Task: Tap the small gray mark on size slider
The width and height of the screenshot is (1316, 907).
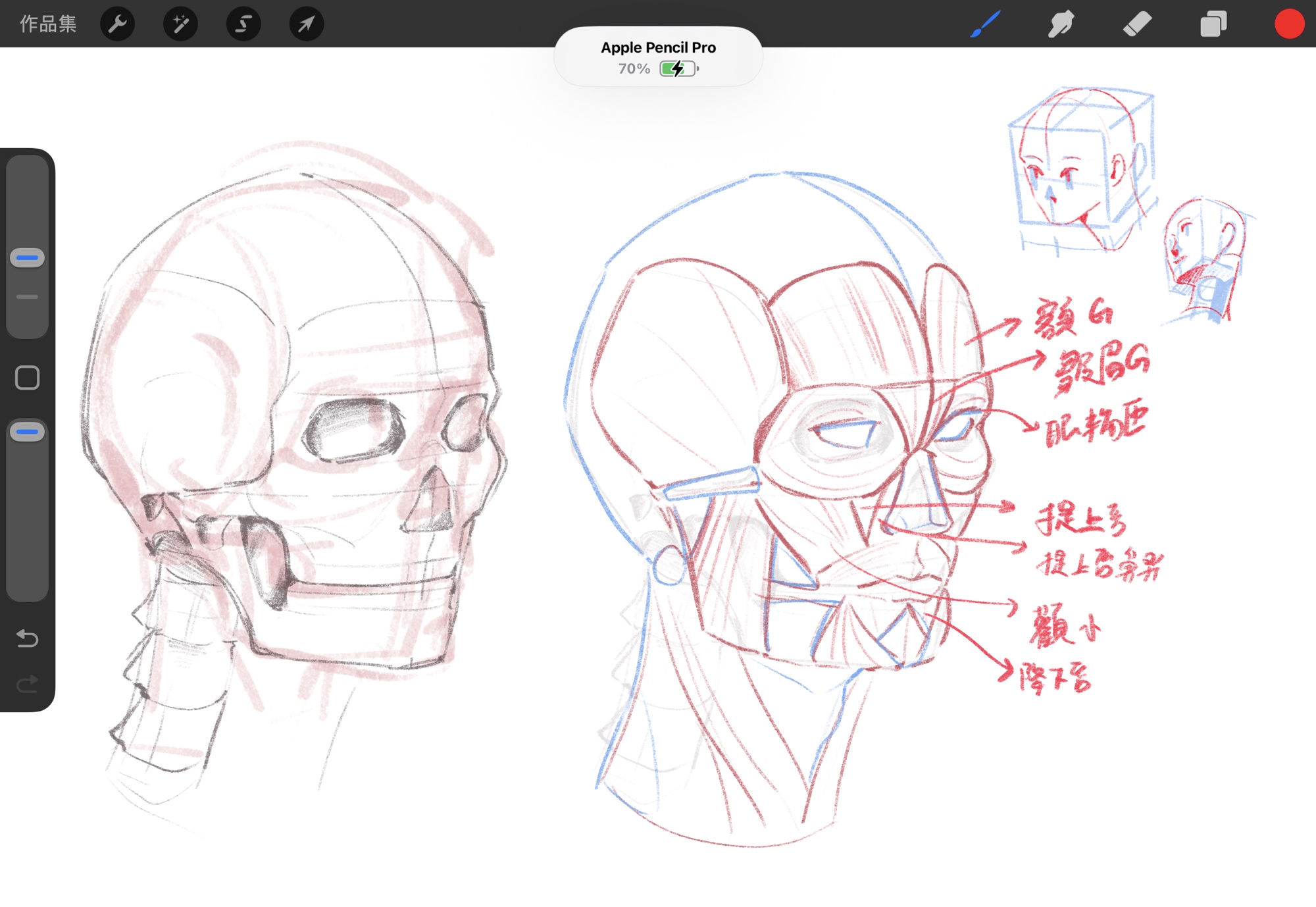Action: click(x=27, y=297)
